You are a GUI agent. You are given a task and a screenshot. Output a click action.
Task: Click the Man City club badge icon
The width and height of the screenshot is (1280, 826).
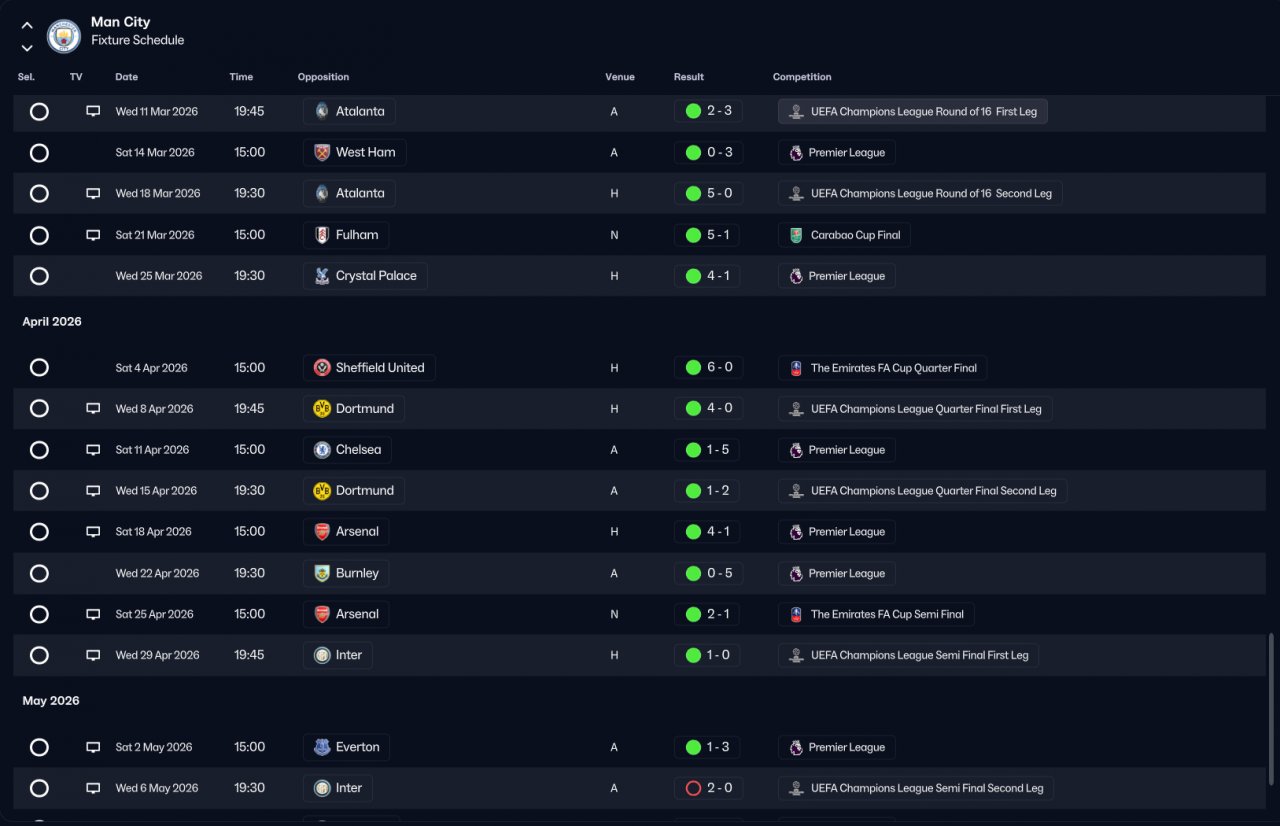pyautogui.click(x=64, y=37)
